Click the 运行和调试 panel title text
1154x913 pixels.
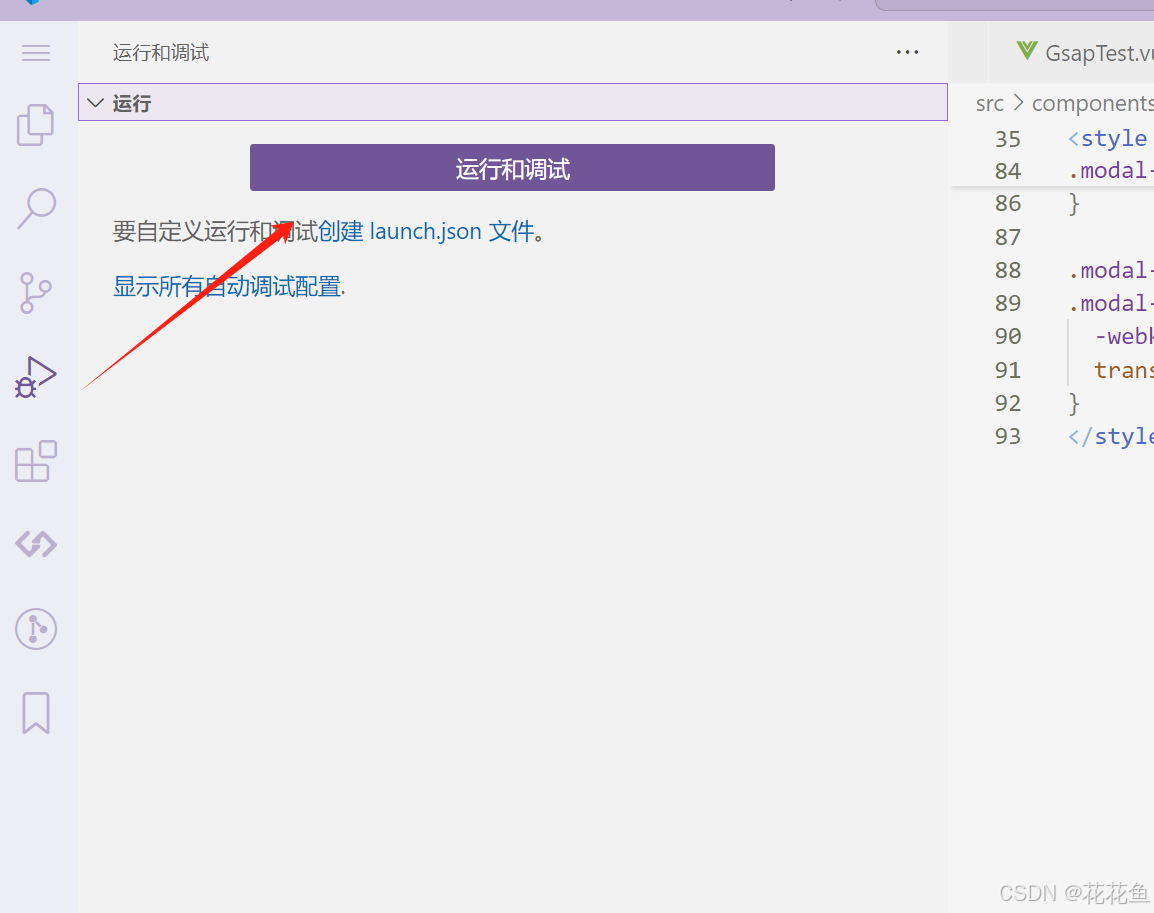pyautogui.click(x=160, y=52)
